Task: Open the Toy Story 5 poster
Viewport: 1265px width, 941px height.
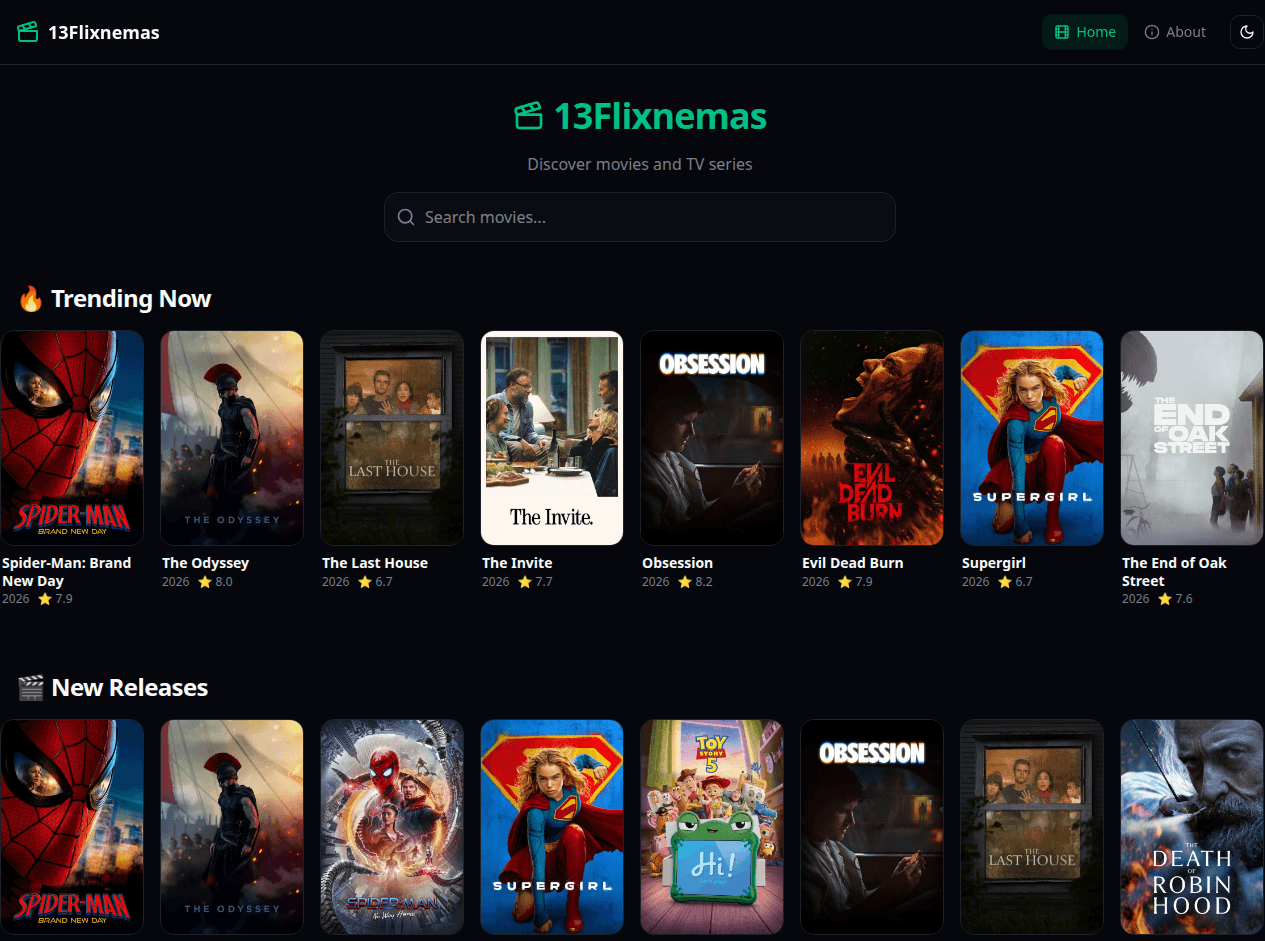Action: [712, 827]
